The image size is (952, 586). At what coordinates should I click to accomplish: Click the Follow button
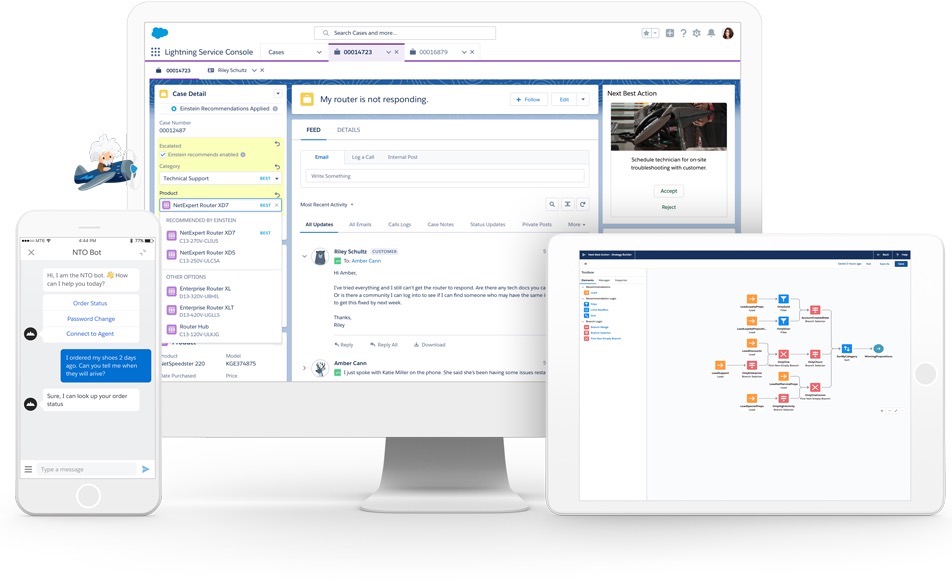(x=528, y=100)
